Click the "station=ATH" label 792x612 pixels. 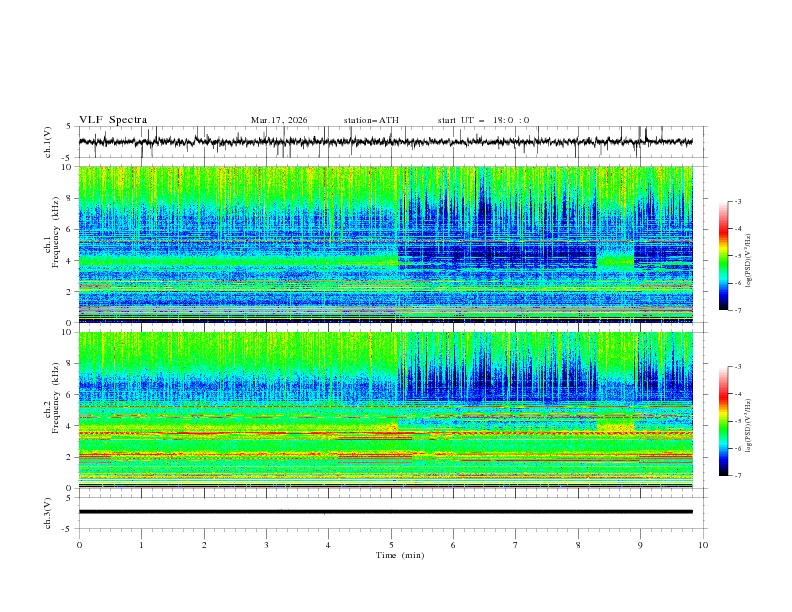coord(371,120)
